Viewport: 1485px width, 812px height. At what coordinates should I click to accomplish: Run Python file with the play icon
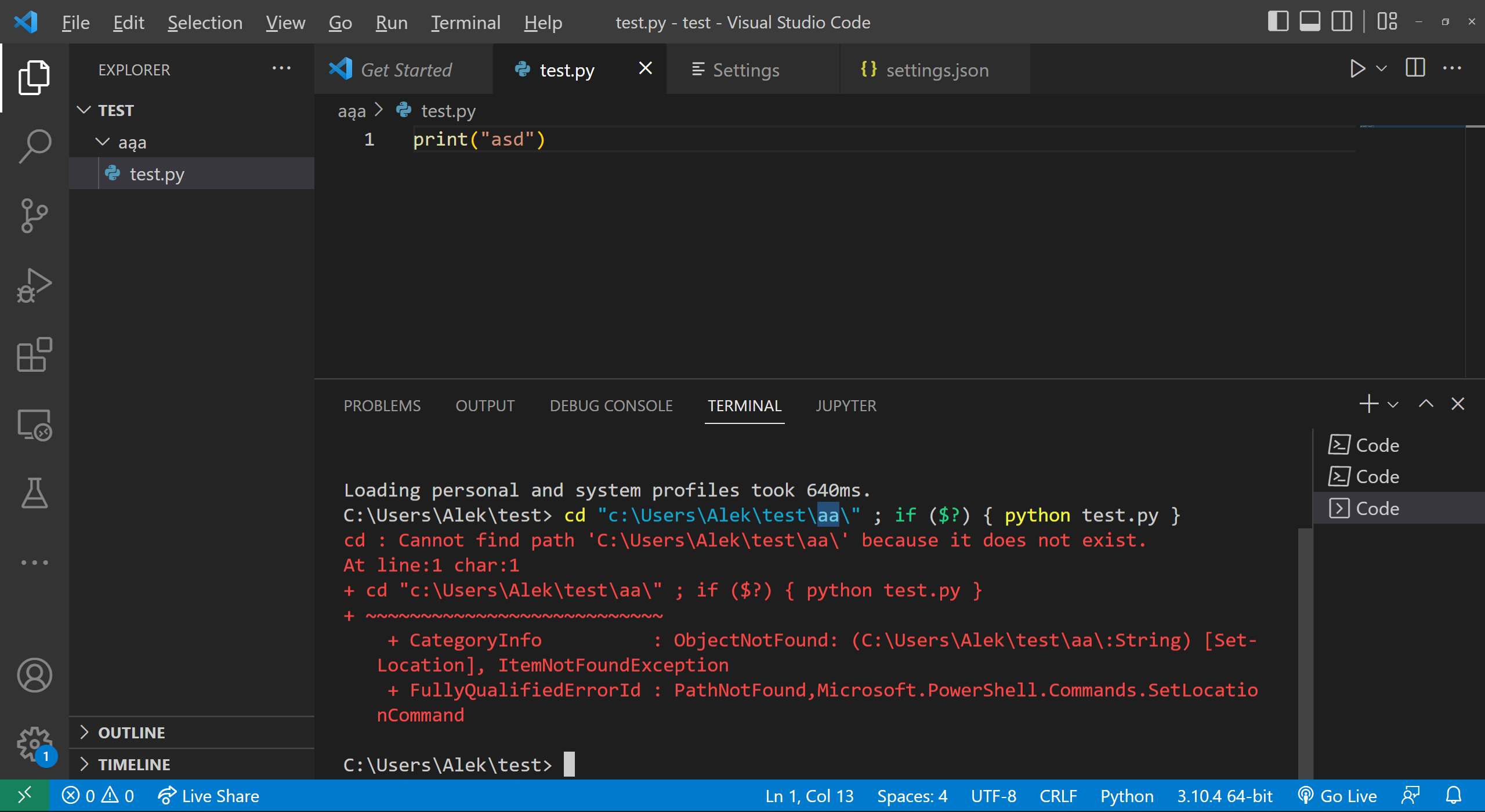coord(1357,68)
